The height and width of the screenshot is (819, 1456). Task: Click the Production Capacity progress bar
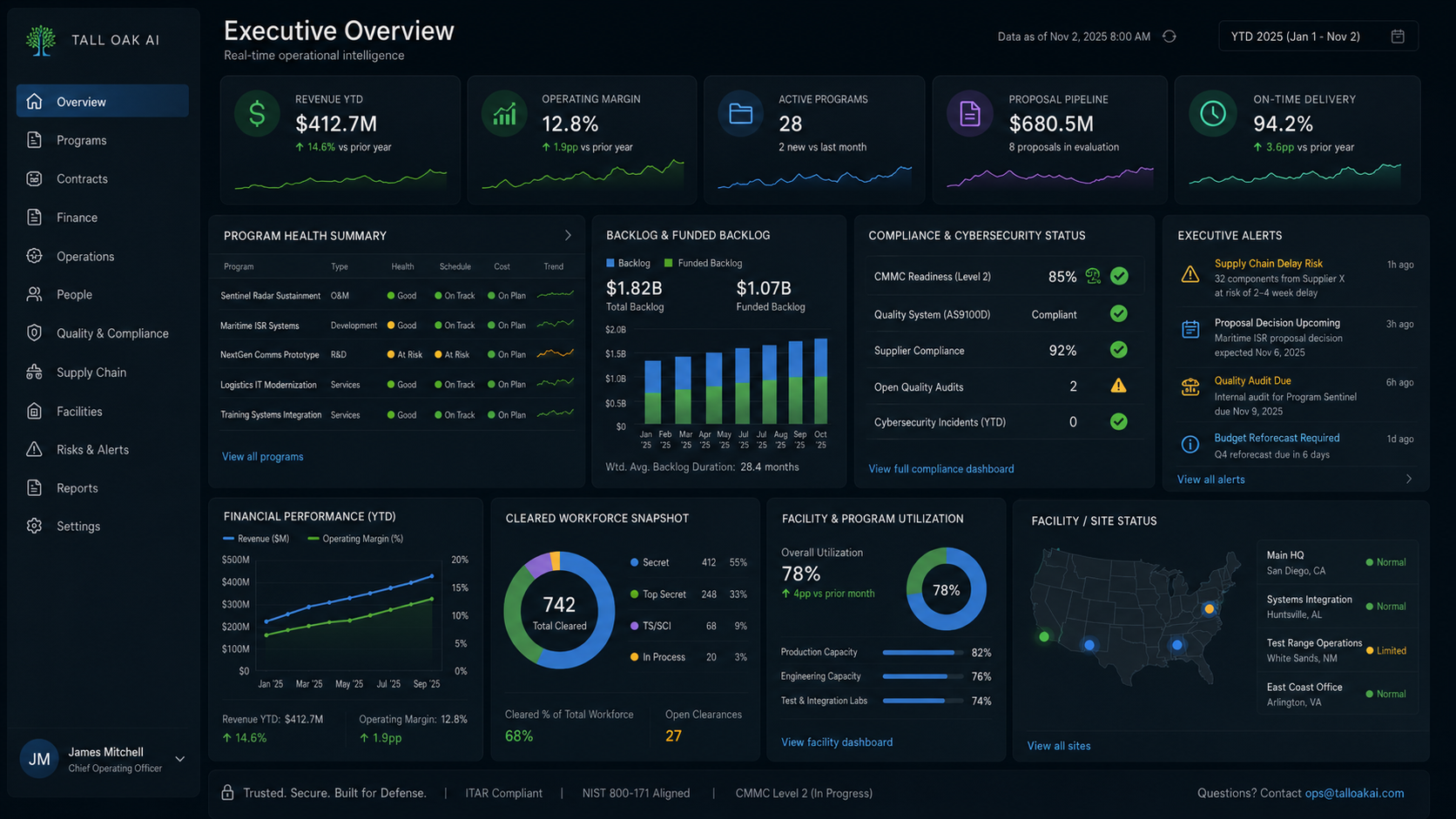click(x=922, y=652)
